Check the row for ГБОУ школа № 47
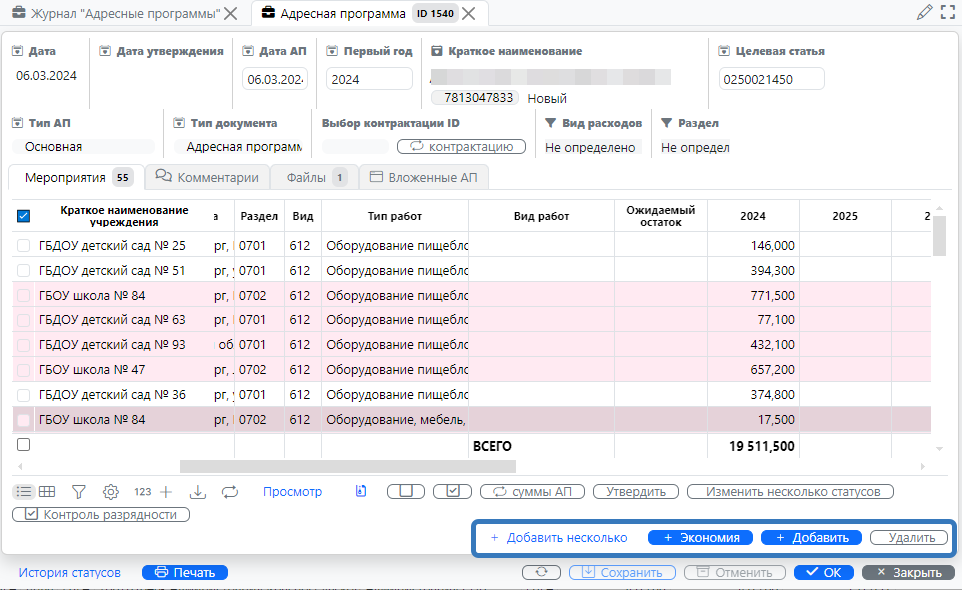The image size is (963, 590). (24, 370)
